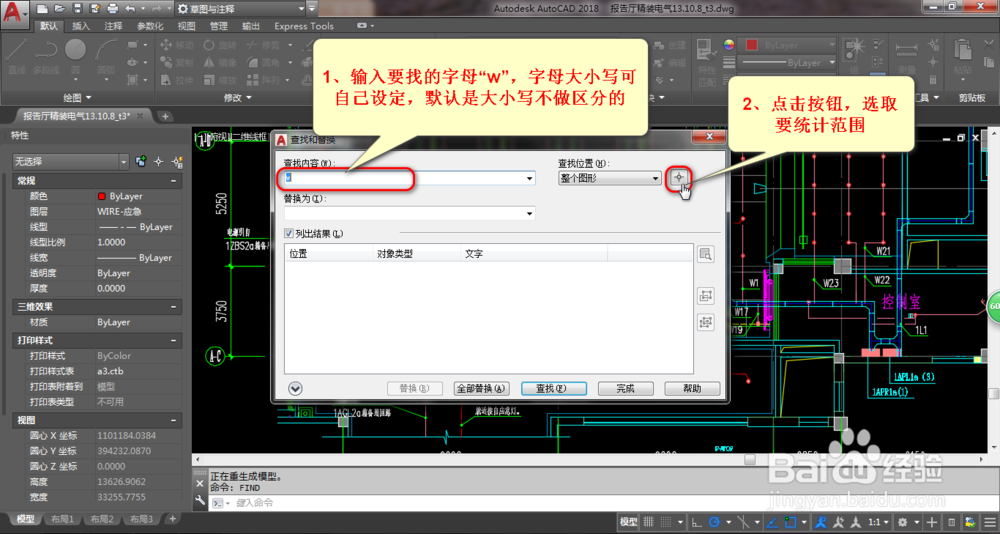Toggle object snap tracking in status bar
Screen dimensions: 1000x534
pos(772,522)
